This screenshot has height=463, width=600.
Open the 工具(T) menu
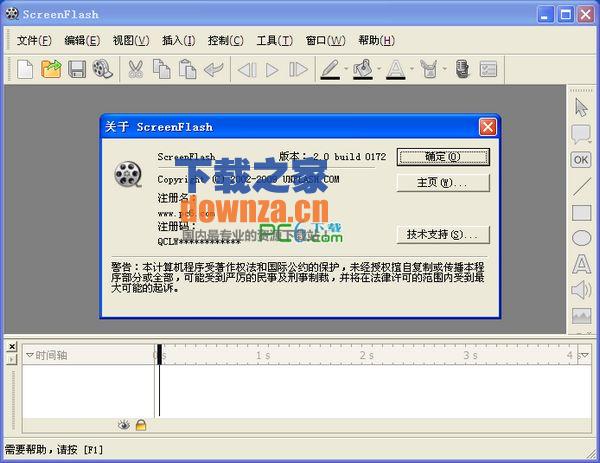[275, 40]
